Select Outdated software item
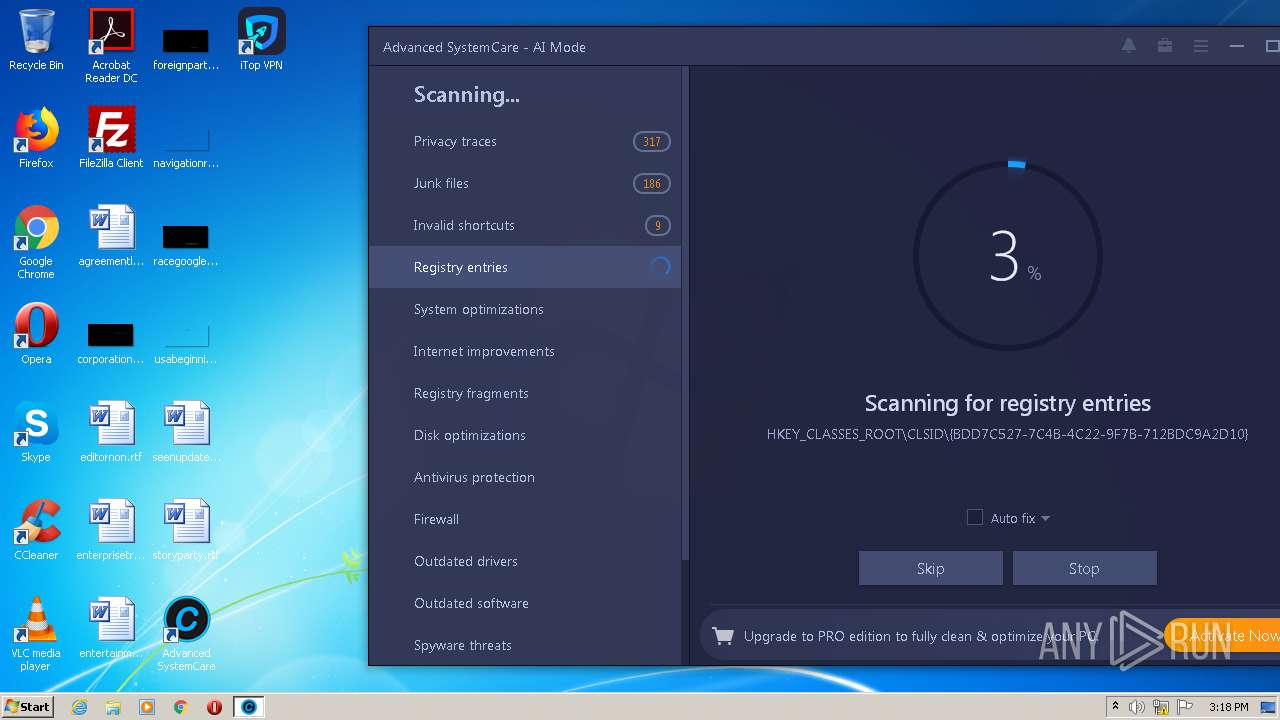Image resolution: width=1280 pixels, height=720 pixels. (x=525, y=603)
